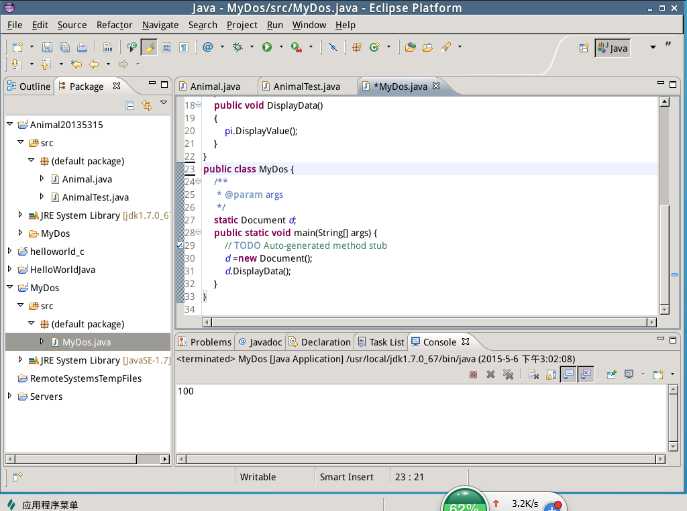Click the New Java Package icon
The height and width of the screenshot is (511, 687).
coord(356,47)
